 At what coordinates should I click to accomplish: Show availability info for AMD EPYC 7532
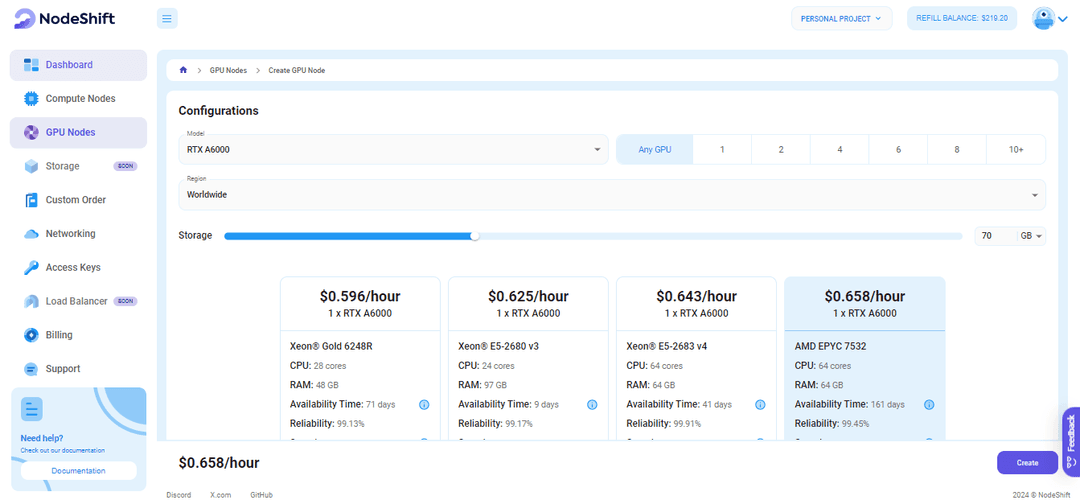[928, 404]
